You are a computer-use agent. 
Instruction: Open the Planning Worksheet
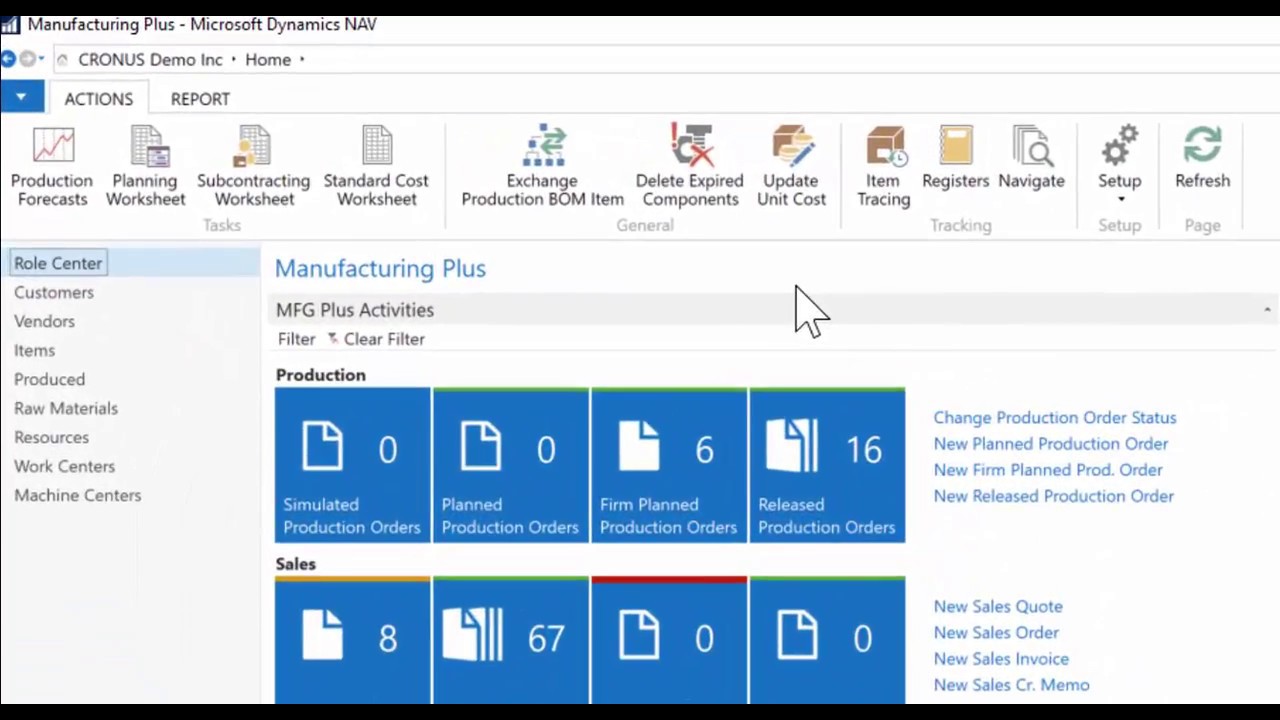coord(146,166)
